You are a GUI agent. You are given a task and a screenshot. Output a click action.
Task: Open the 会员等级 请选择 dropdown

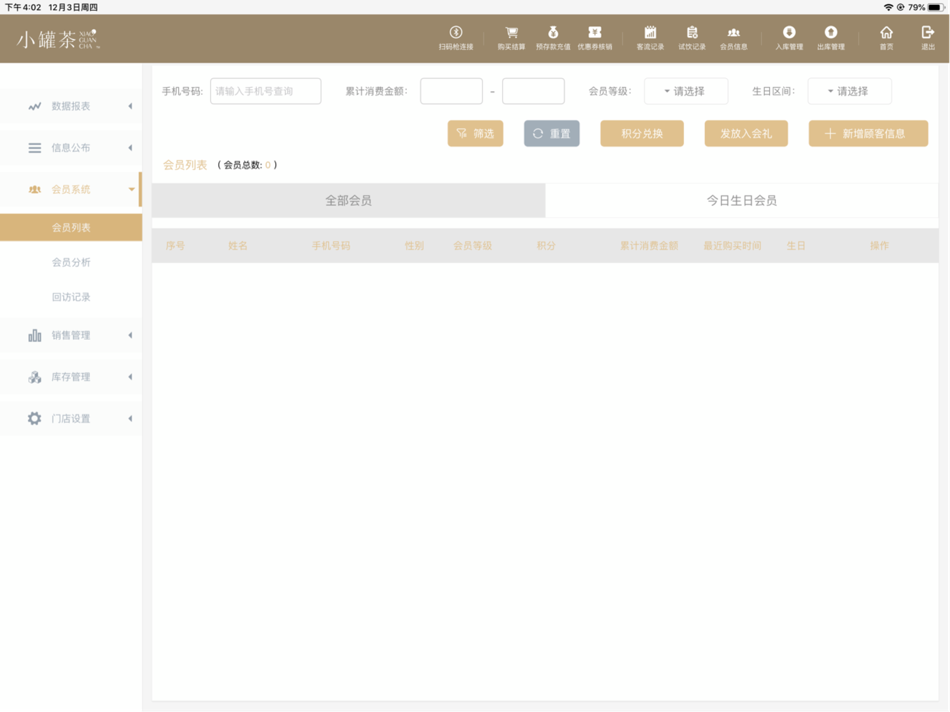pos(685,91)
